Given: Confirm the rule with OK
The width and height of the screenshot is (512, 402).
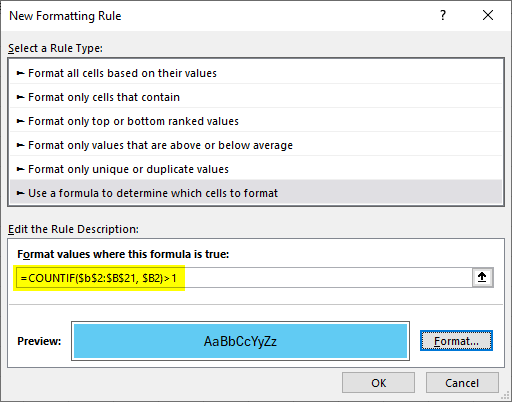Looking at the screenshot, I should click(x=378, y=383).
